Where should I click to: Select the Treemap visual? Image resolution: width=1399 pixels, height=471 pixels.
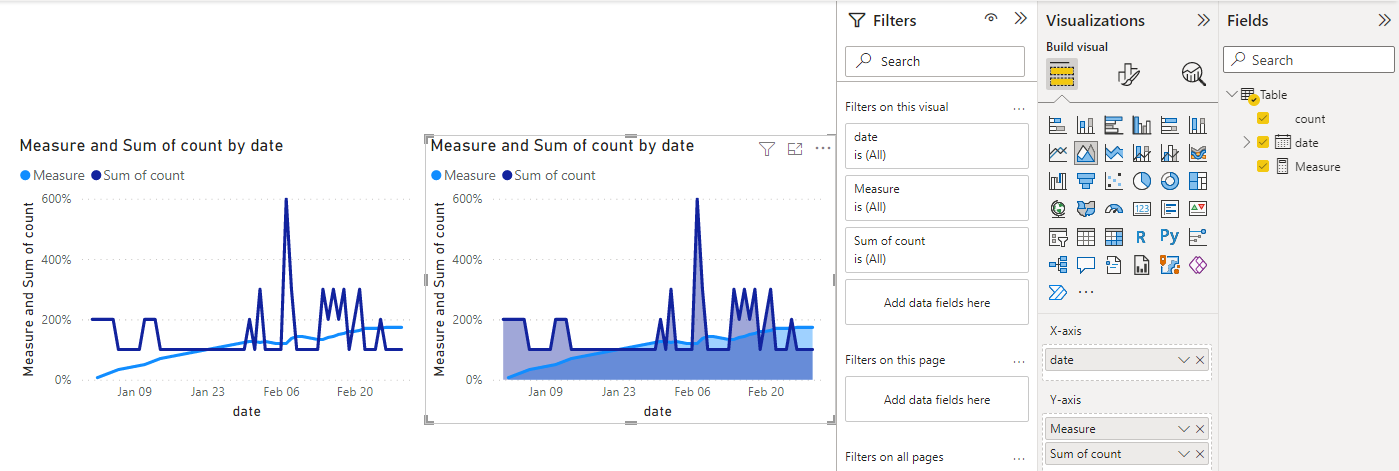[1198, 181]
